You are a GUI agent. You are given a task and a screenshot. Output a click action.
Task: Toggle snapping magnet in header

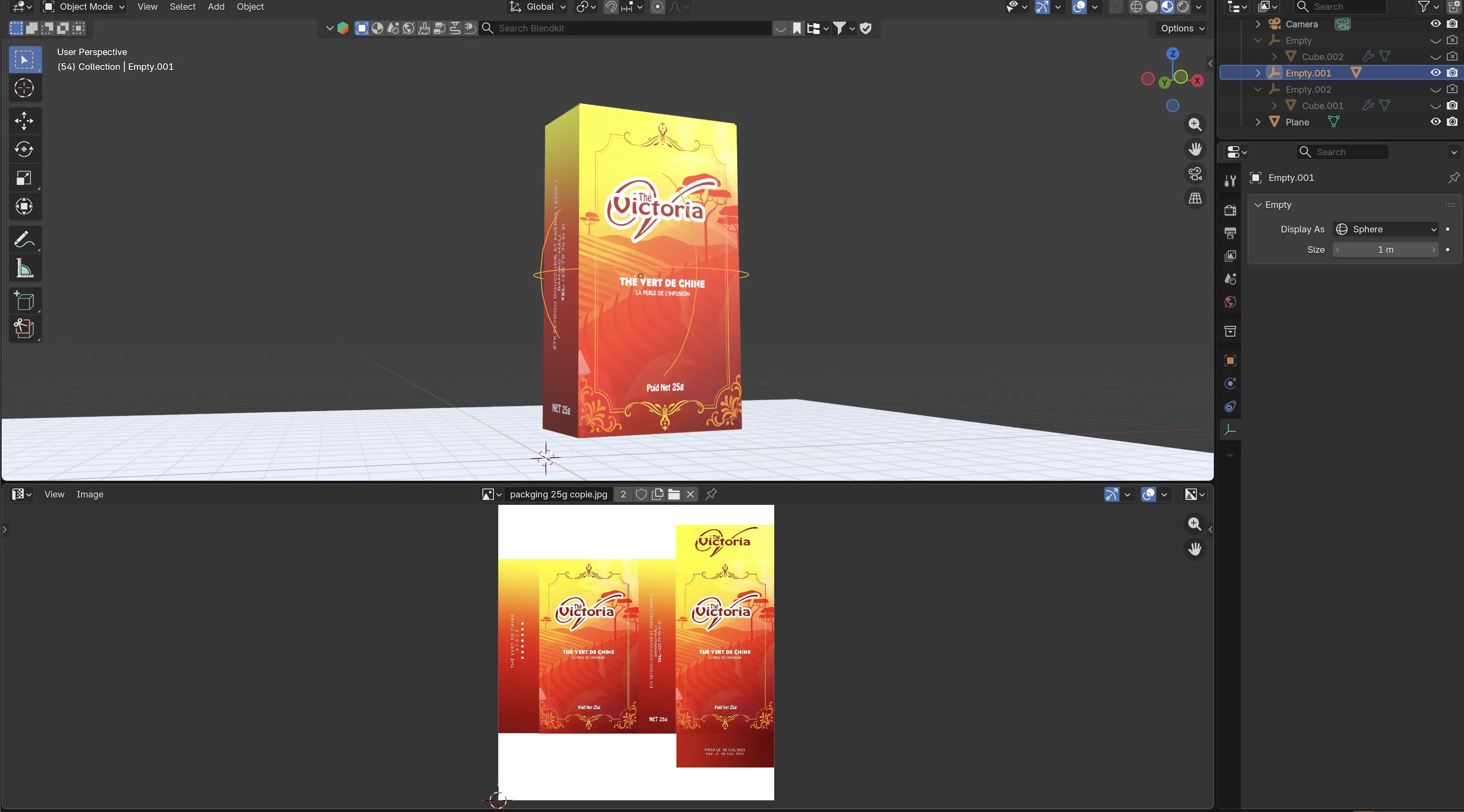click(611, 7)
